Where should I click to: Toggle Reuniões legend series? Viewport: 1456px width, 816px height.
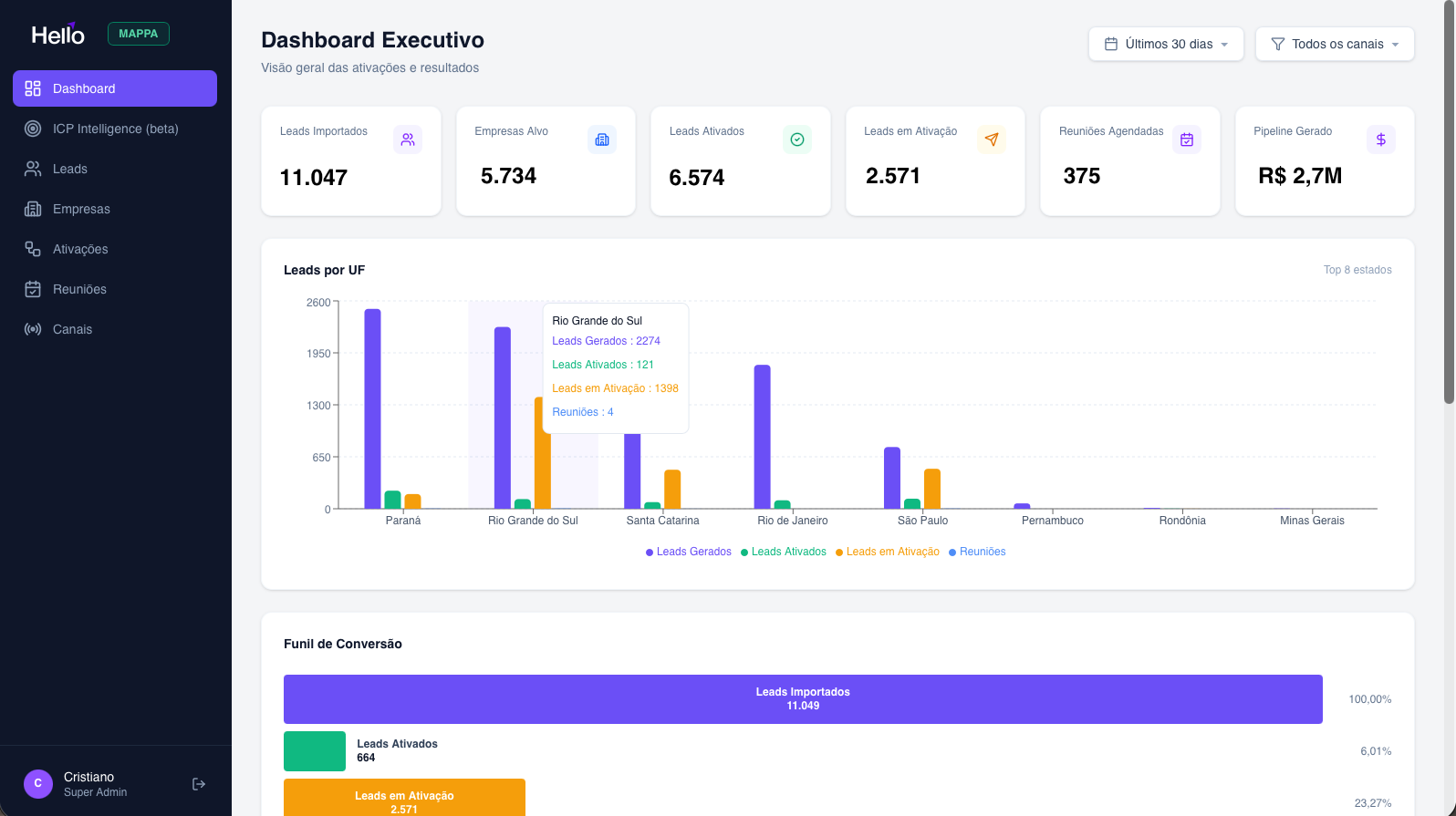(x=977, y=552)
